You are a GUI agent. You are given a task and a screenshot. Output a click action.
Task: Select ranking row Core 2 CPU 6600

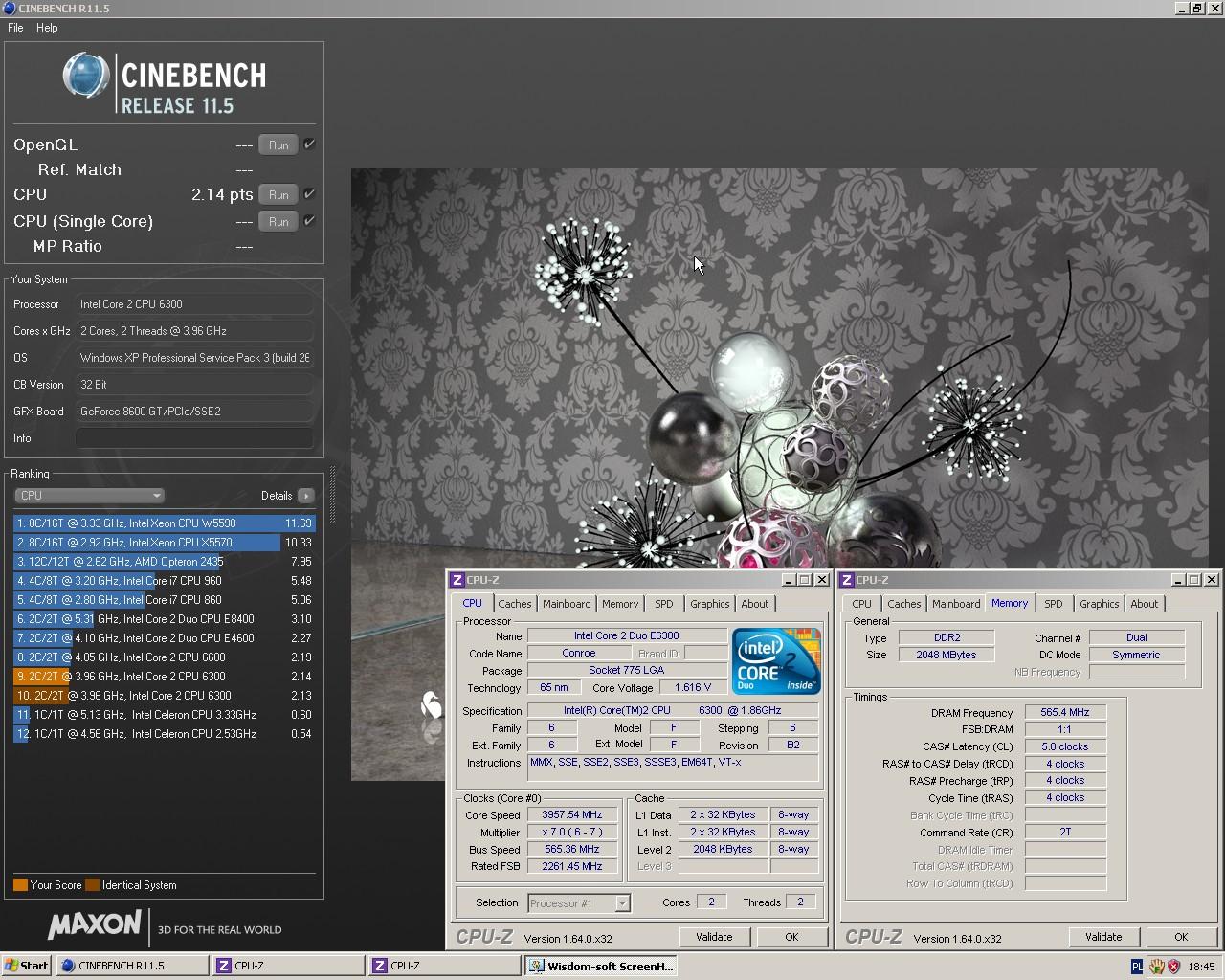164,657
